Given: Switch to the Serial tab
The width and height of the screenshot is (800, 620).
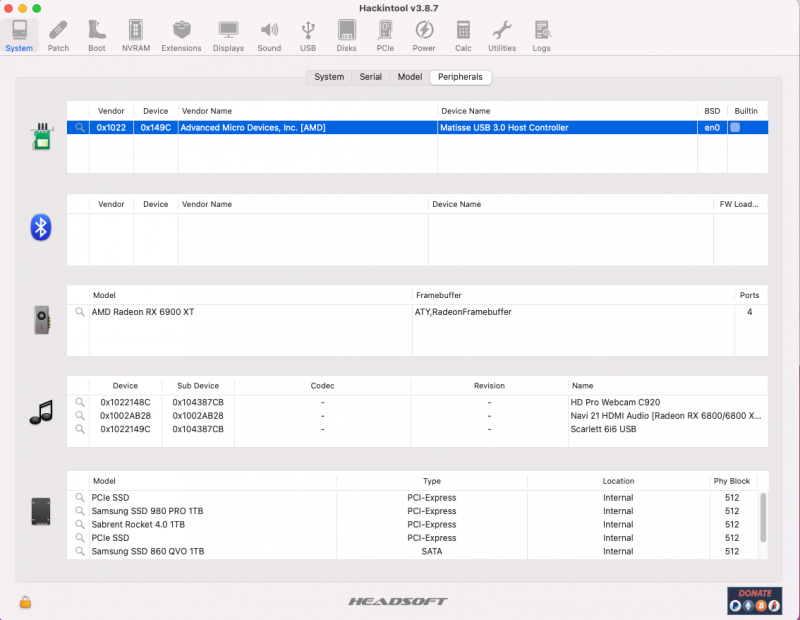Looking at the screenshot, I should 370,77.
